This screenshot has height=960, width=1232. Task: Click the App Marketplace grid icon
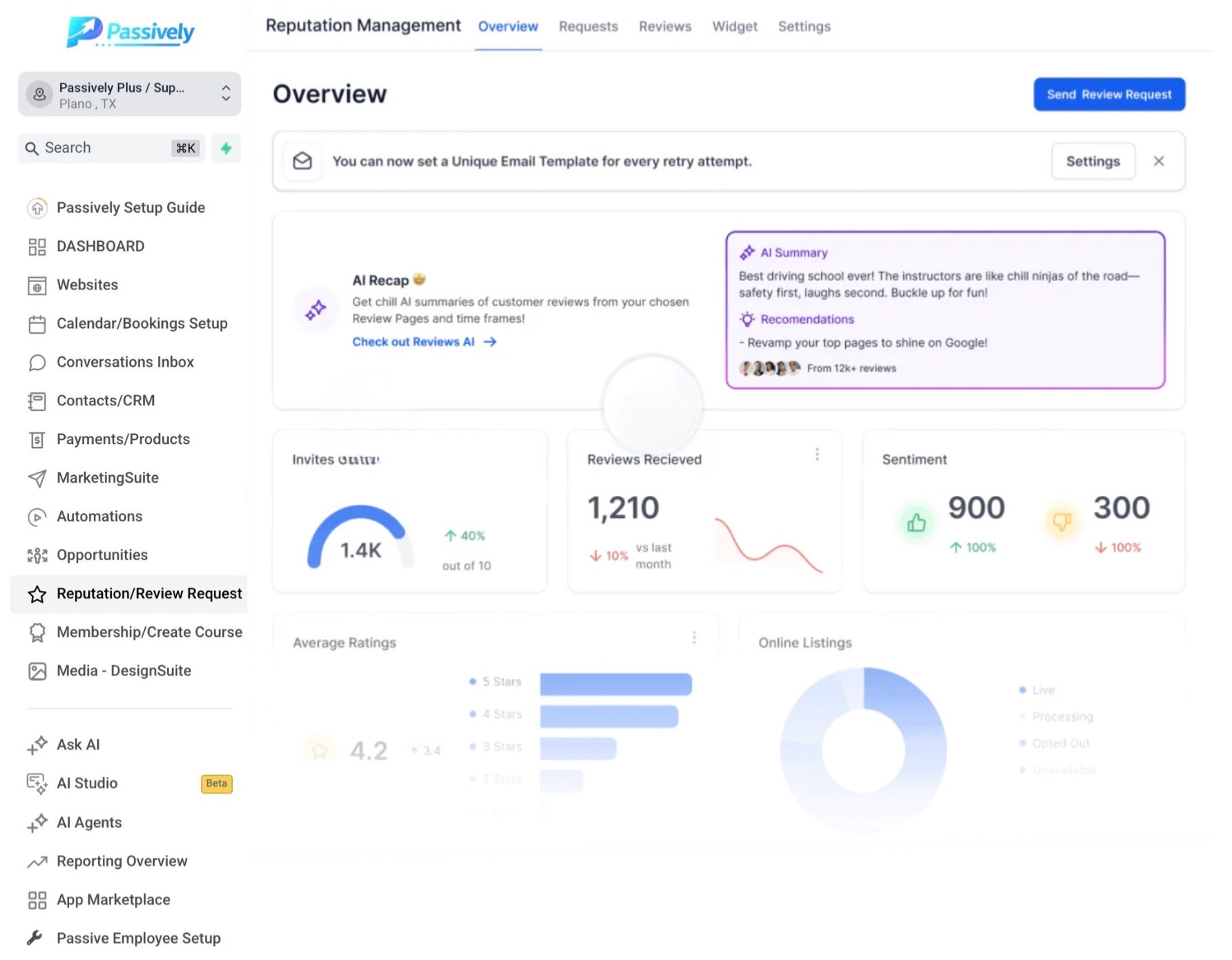pos(37,900)
